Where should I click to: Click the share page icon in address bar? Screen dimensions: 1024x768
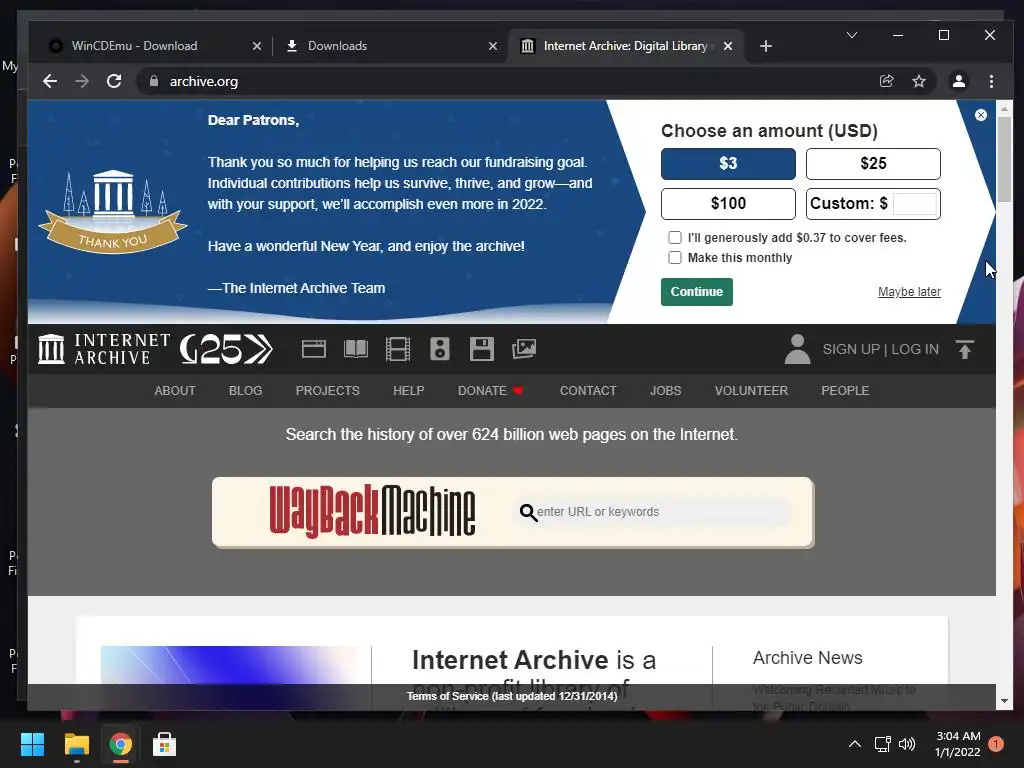pyautogui.click(x=886, y=81)
